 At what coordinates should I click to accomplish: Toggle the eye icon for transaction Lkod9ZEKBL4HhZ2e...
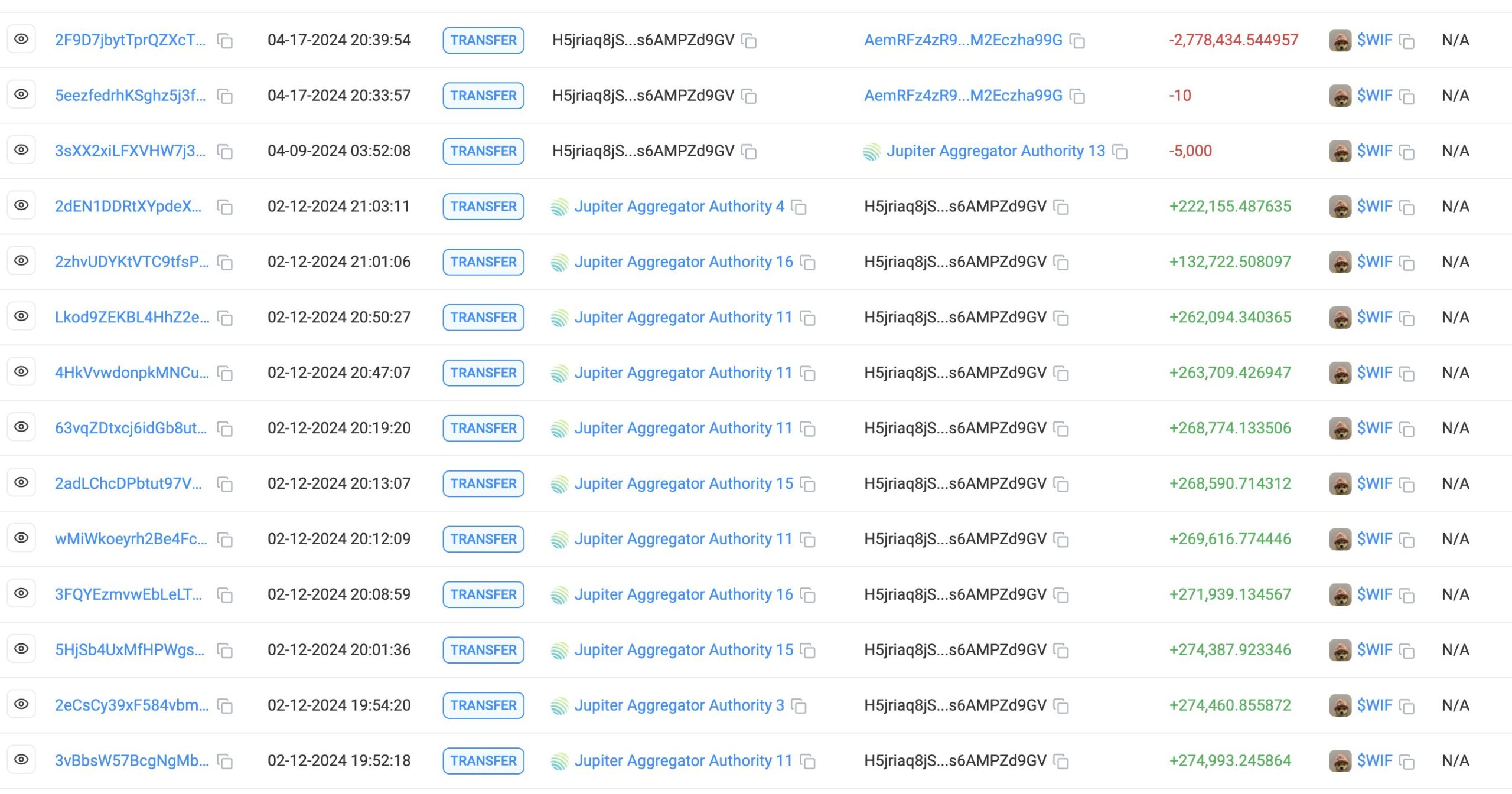[21, 316]
